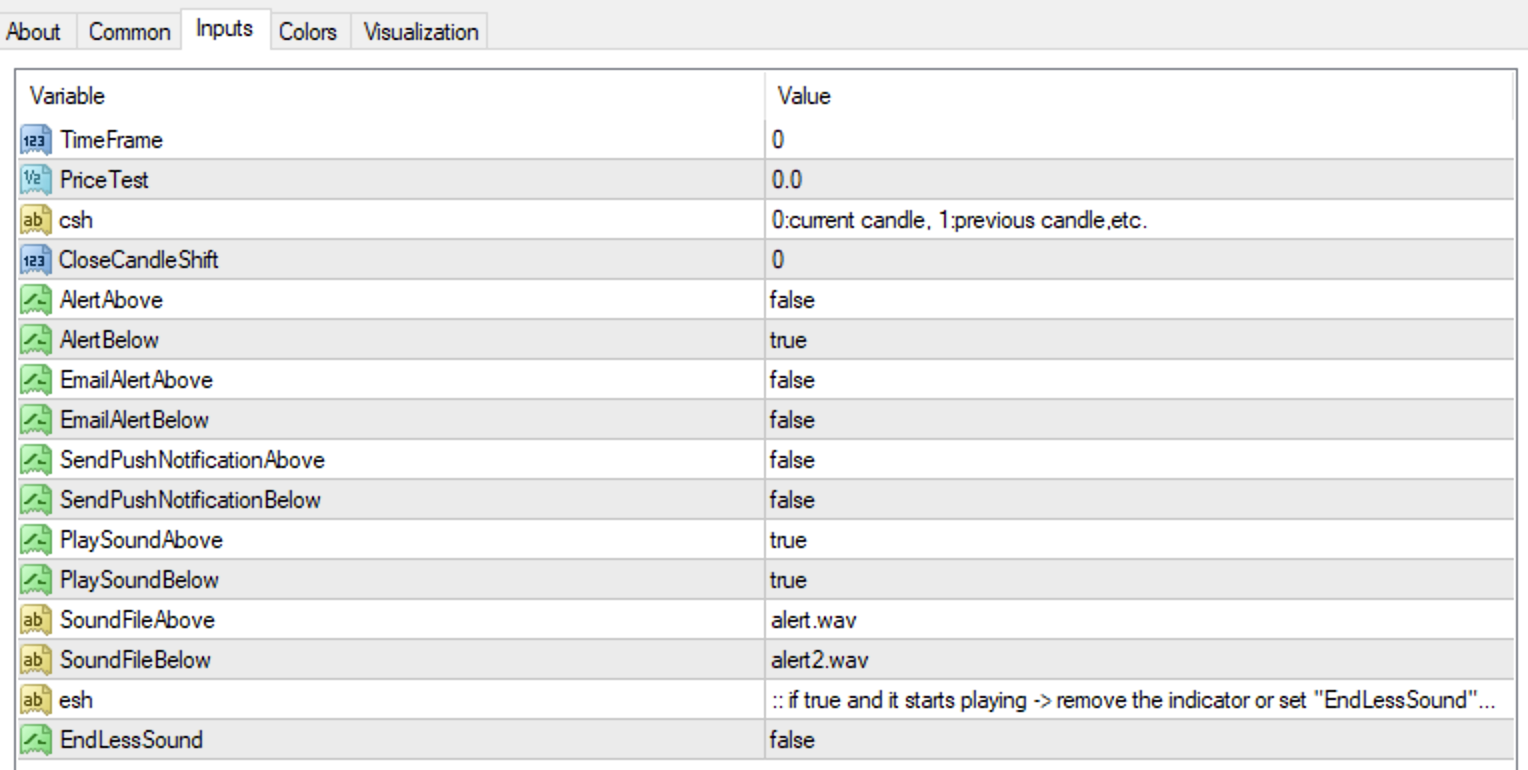Click the double-type icon beside PriceTest
This screenshot has width=1528, height=770.
pyautogui.click(x=34, y=180)
